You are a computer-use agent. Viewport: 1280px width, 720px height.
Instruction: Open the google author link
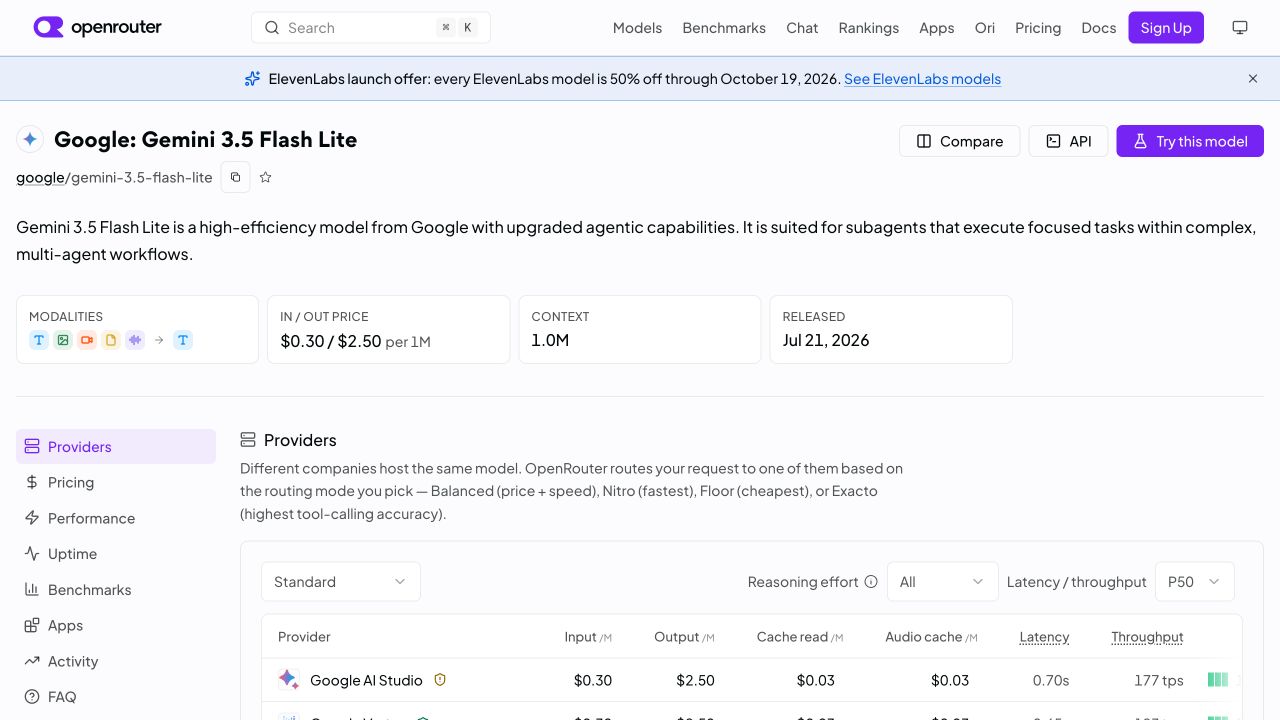tap(40, 177)
